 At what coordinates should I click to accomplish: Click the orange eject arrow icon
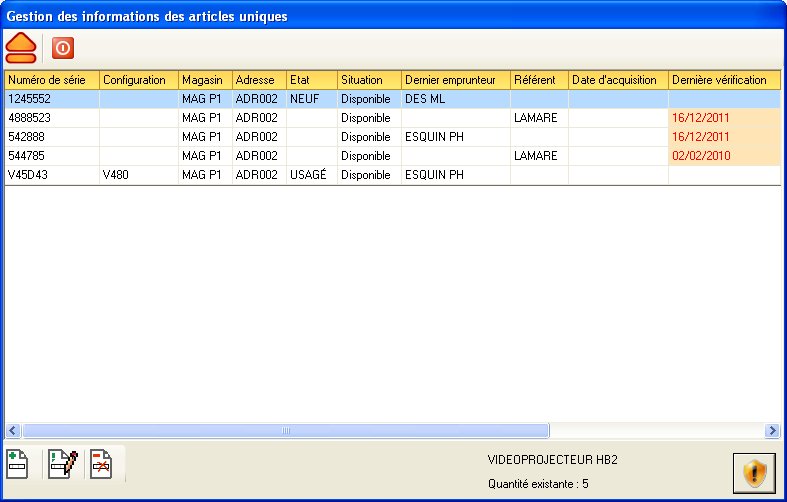[x=22, y=46]
